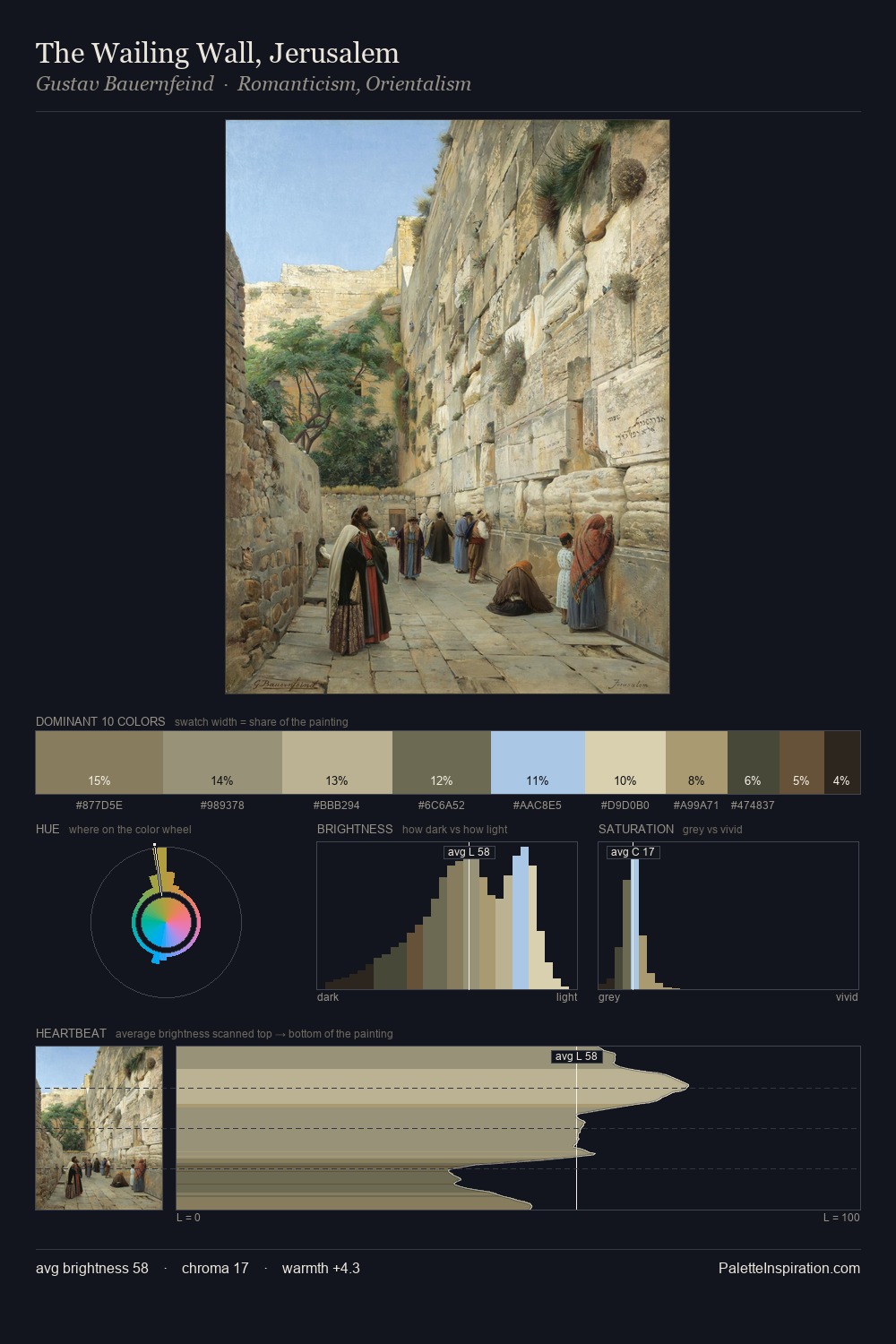Screen dimensions: 896x1344
Task: Click the main painting image
Action: 447,407
